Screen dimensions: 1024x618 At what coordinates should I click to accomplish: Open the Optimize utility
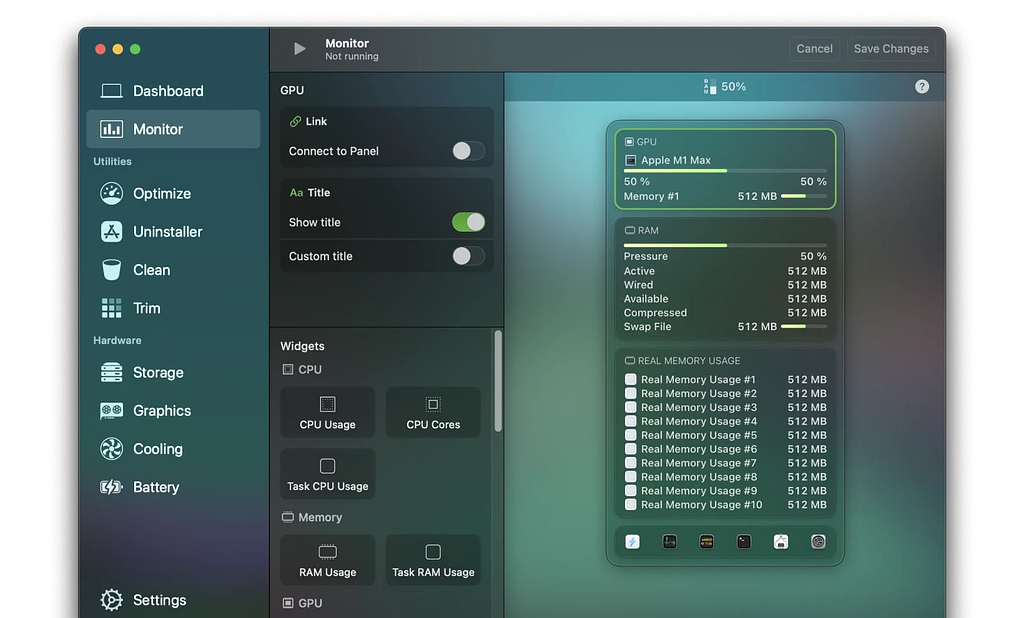point(161,194)
